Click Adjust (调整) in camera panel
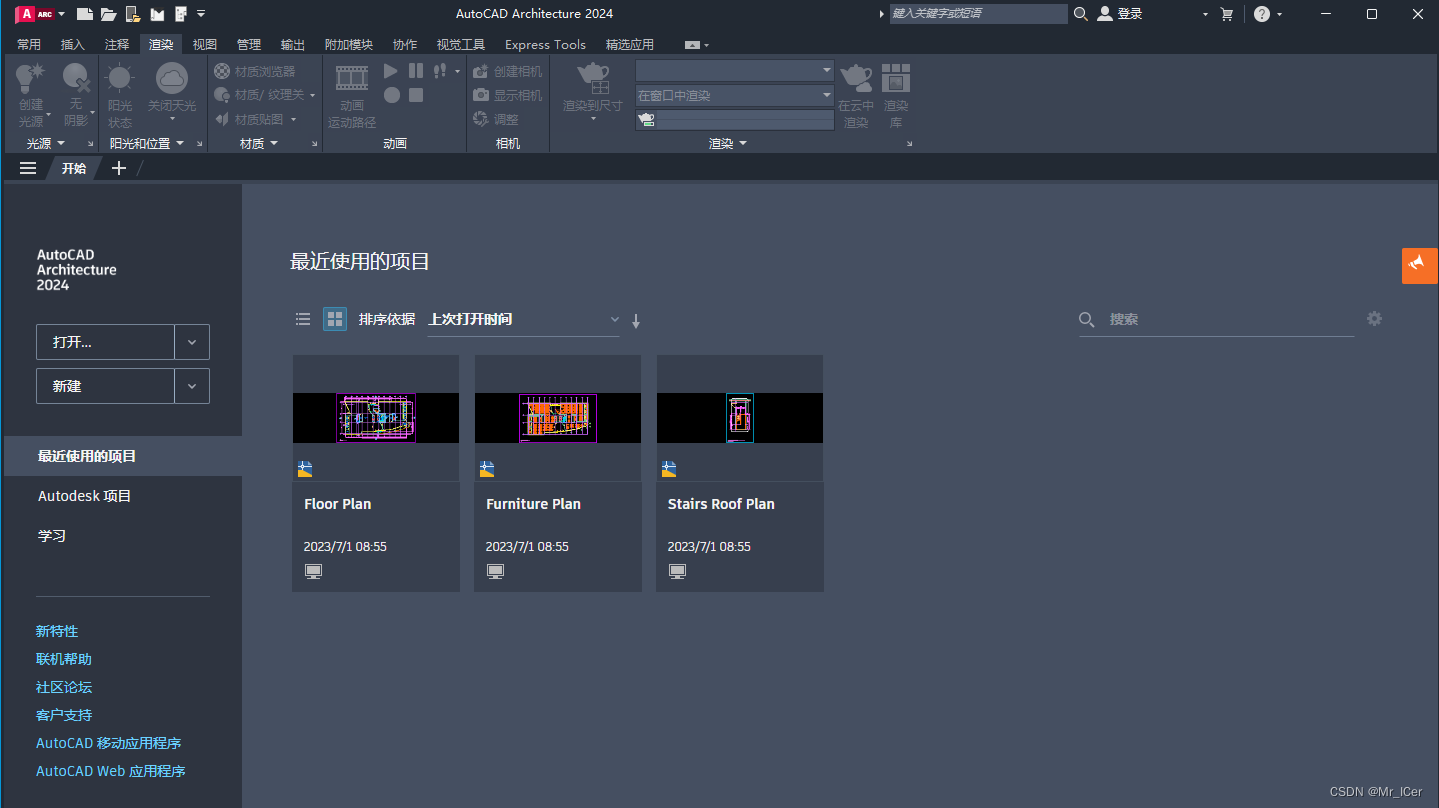Viewport: 1439px width, 808px height. (496, 119)
